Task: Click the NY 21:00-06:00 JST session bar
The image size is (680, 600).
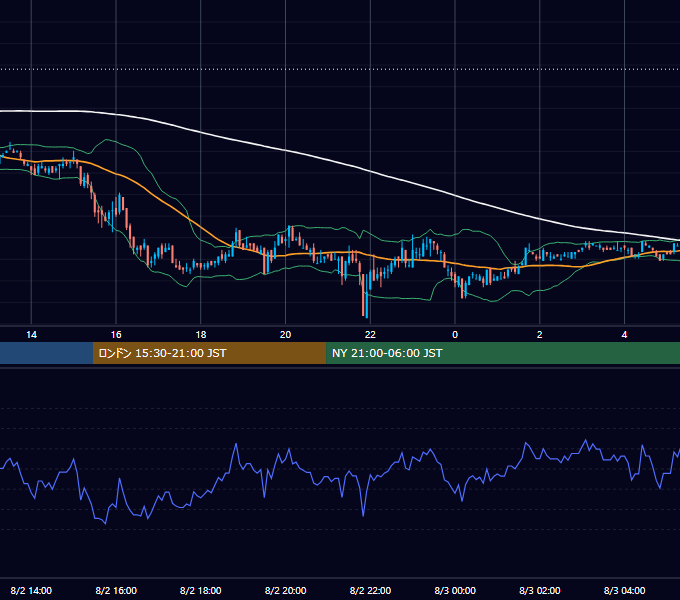Action: pos(503,353)
